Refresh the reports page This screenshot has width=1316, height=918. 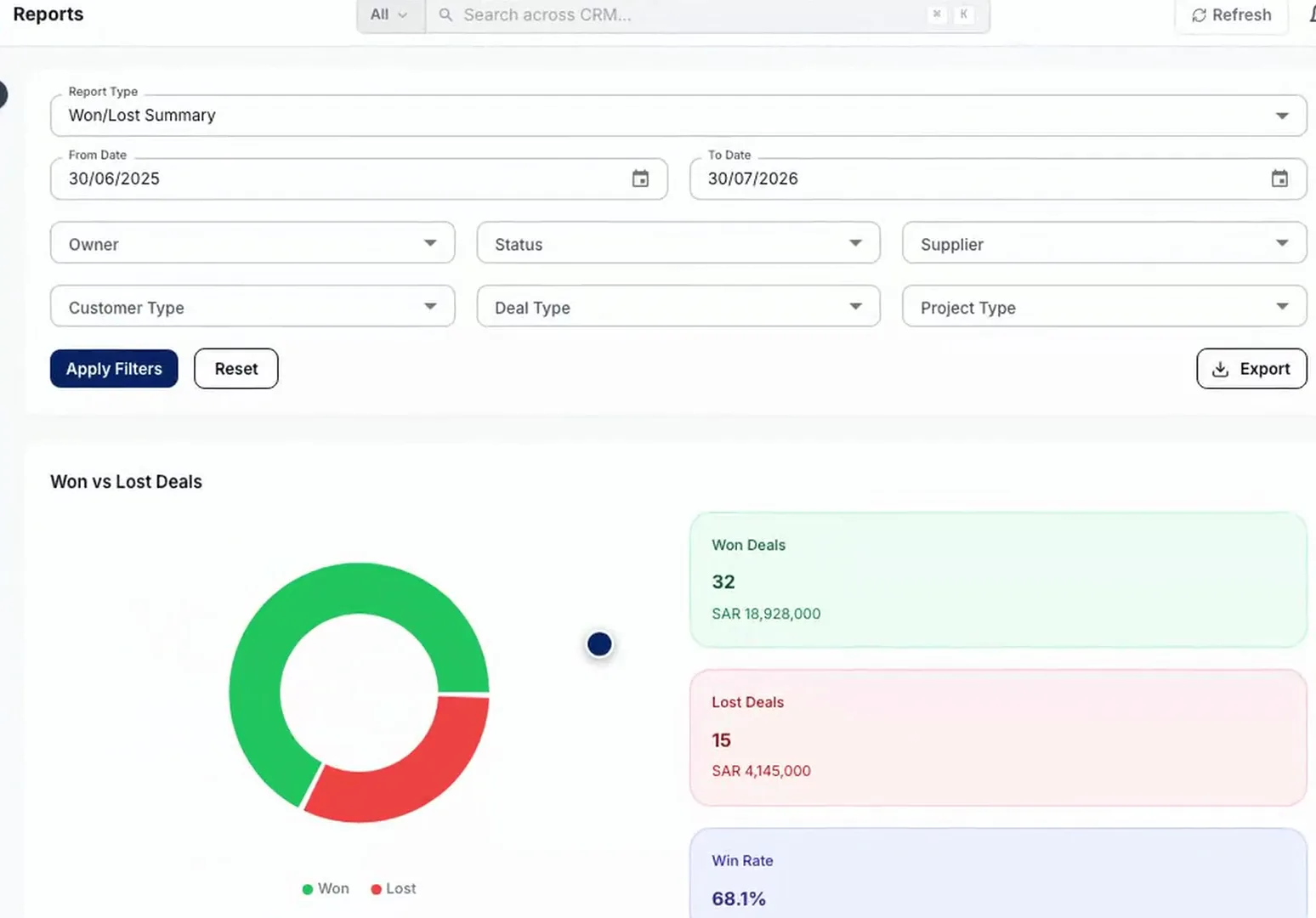click(1231, 15)
